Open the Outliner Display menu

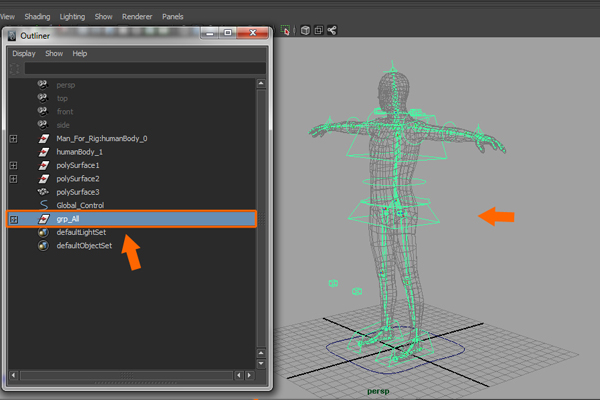(x=24, y=54)
